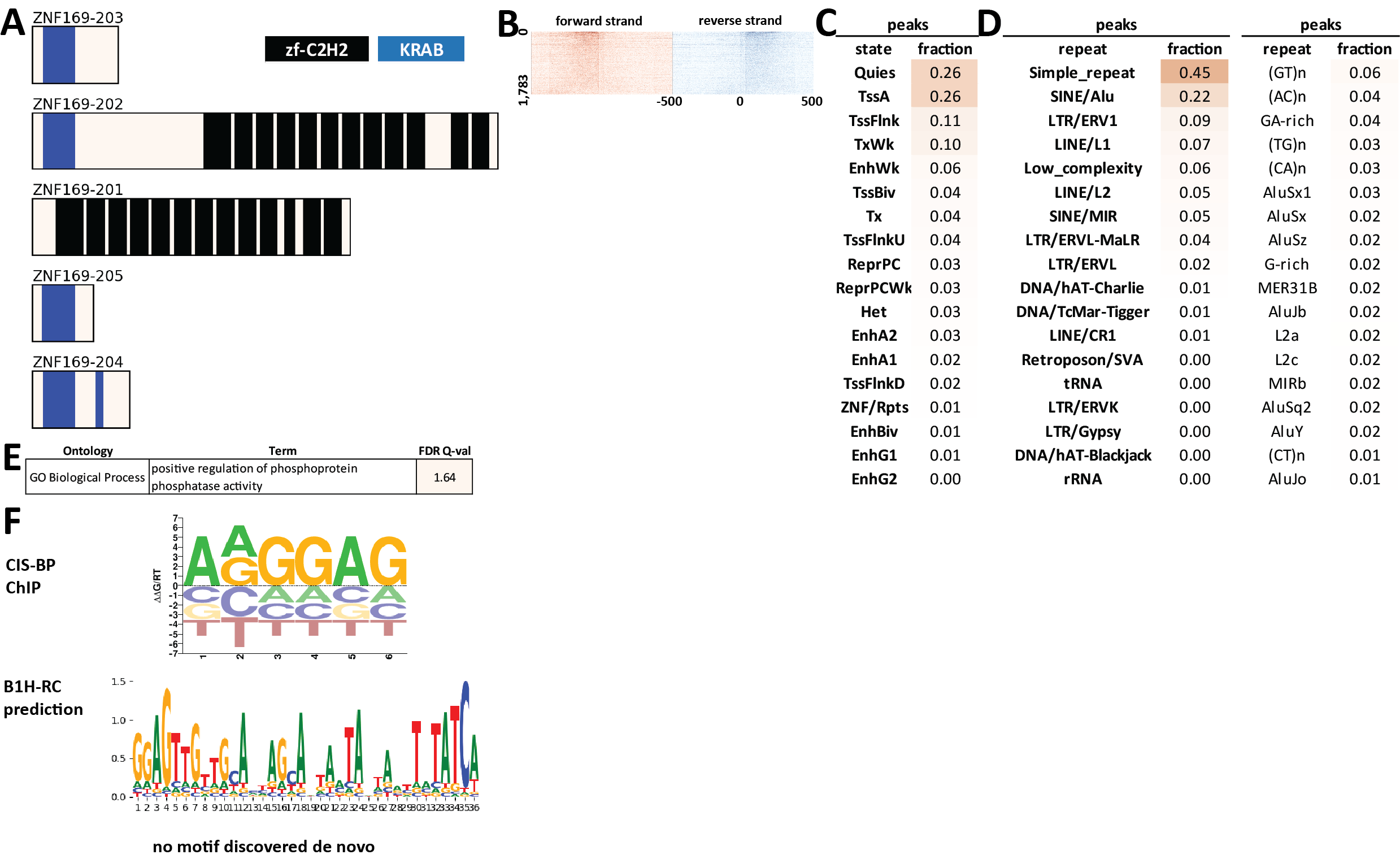Click the reverse strand heatmap
Viewport: 1400px width, 859px height.
click(742, 63)
